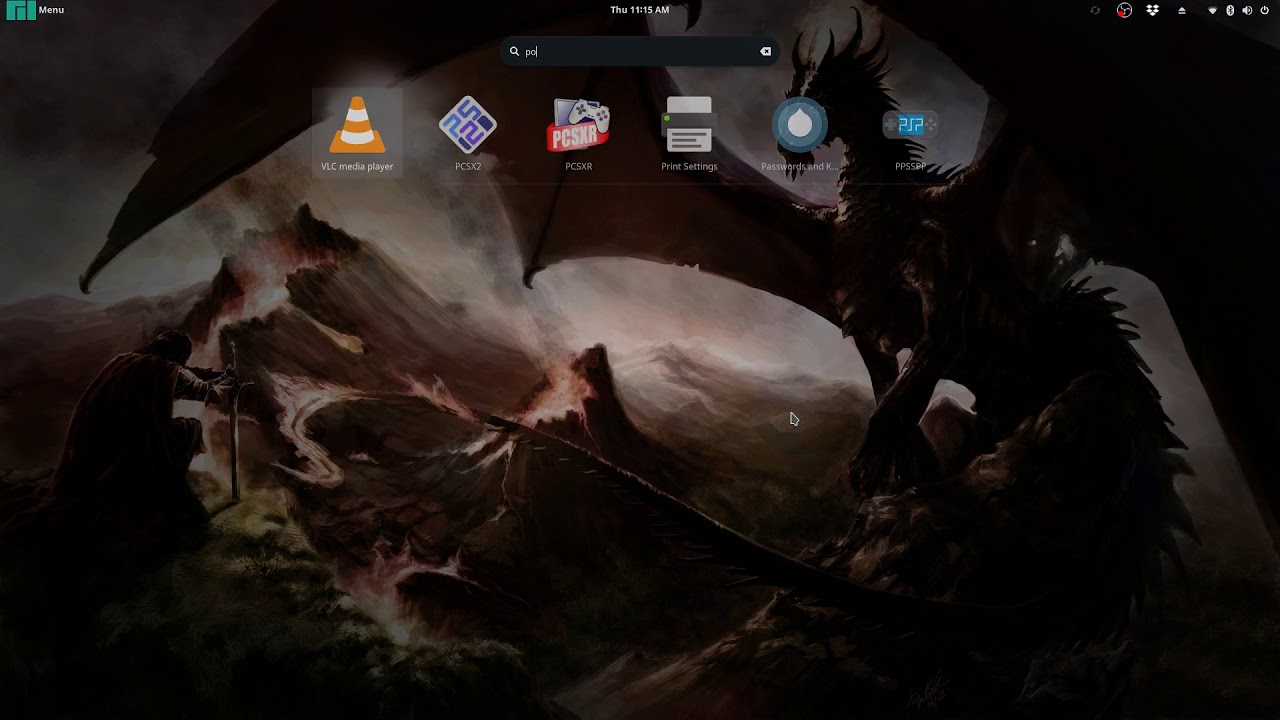Click the power icon in top bar
Image resolution: width=1280 pixels, height=720 pixels.
(1264, 10)
